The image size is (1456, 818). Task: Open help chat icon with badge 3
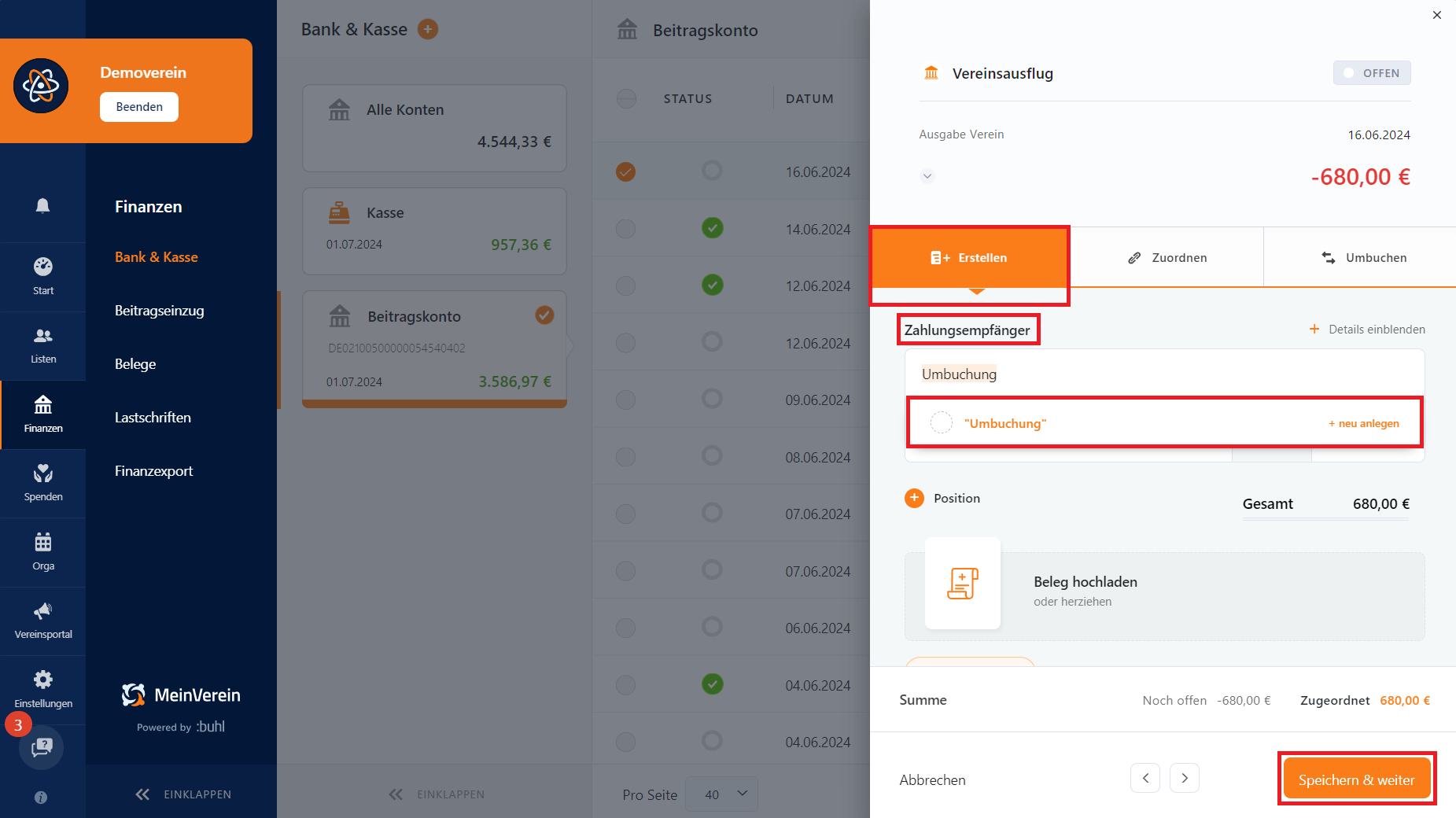42,747
